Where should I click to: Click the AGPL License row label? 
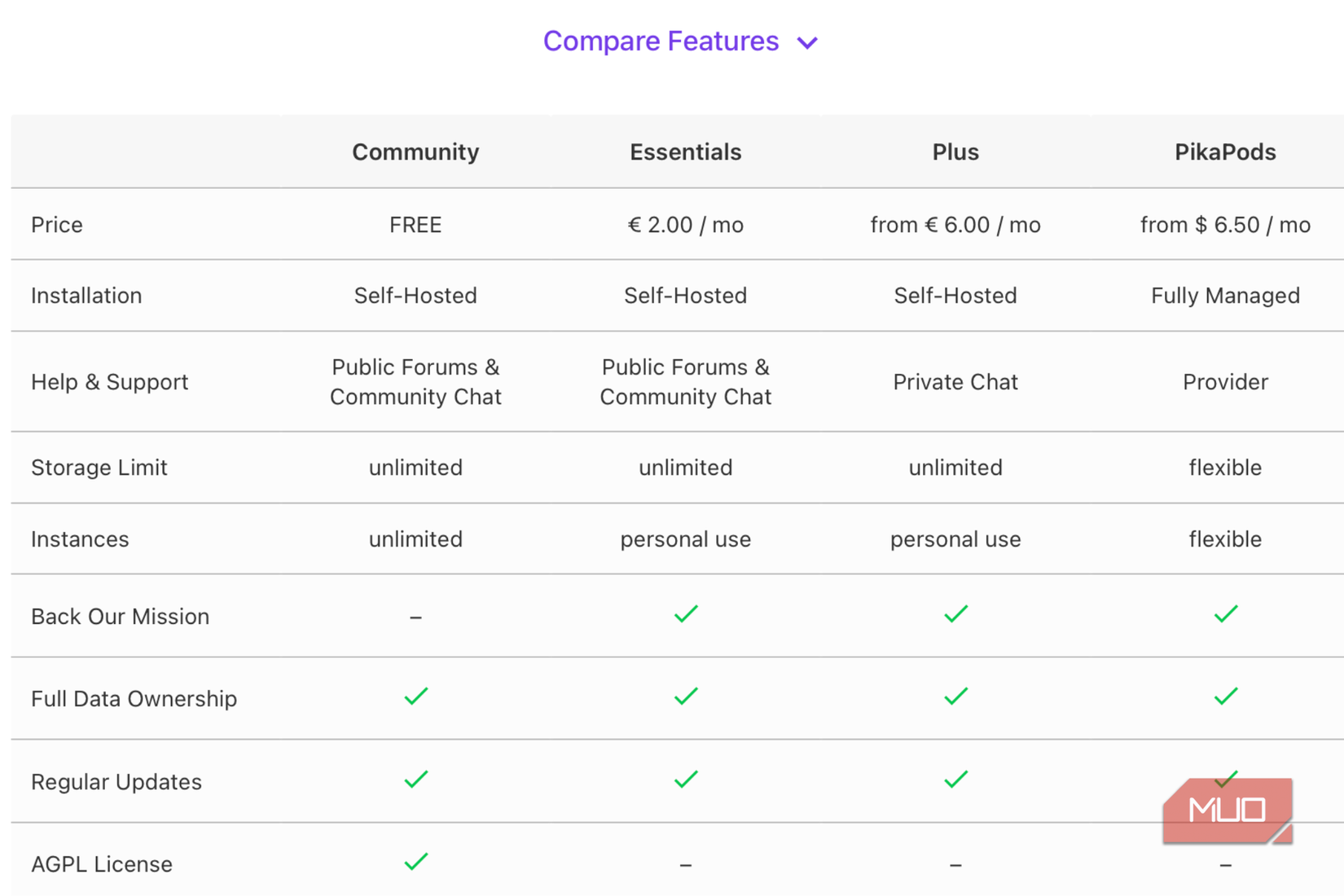click(102, 864)
